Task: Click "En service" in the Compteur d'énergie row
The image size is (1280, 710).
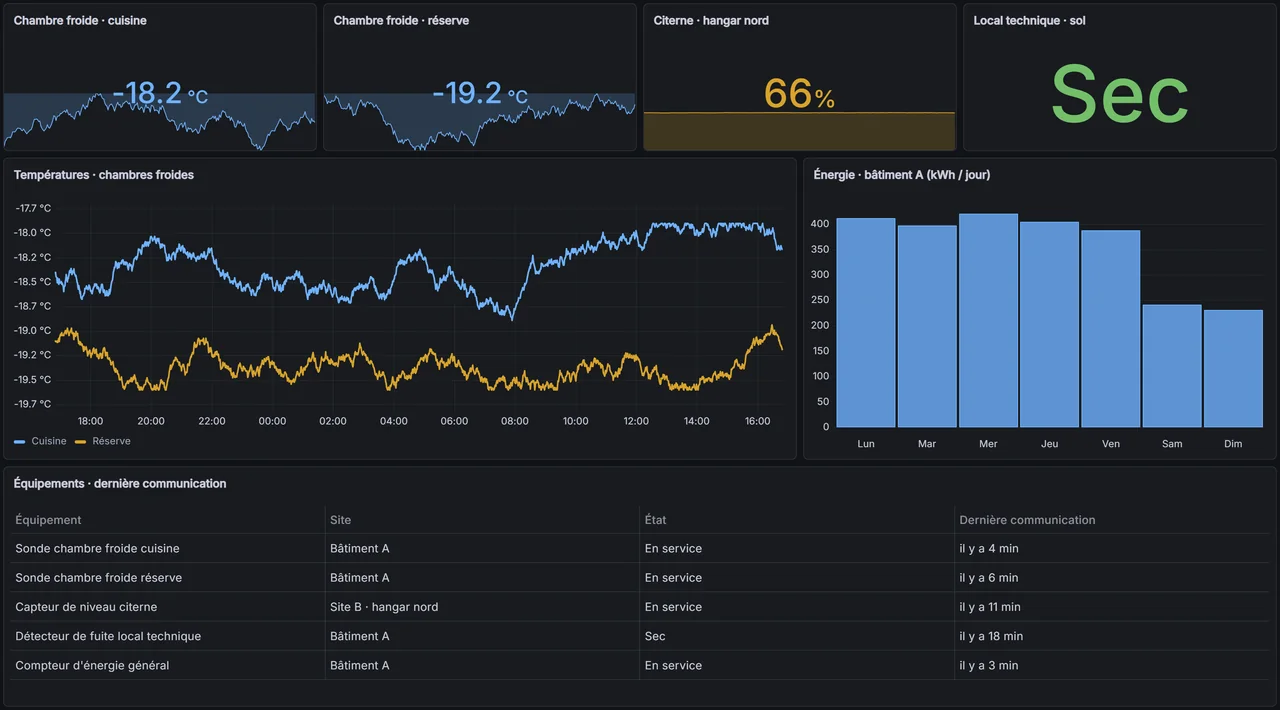Action: tap(797, 665)
